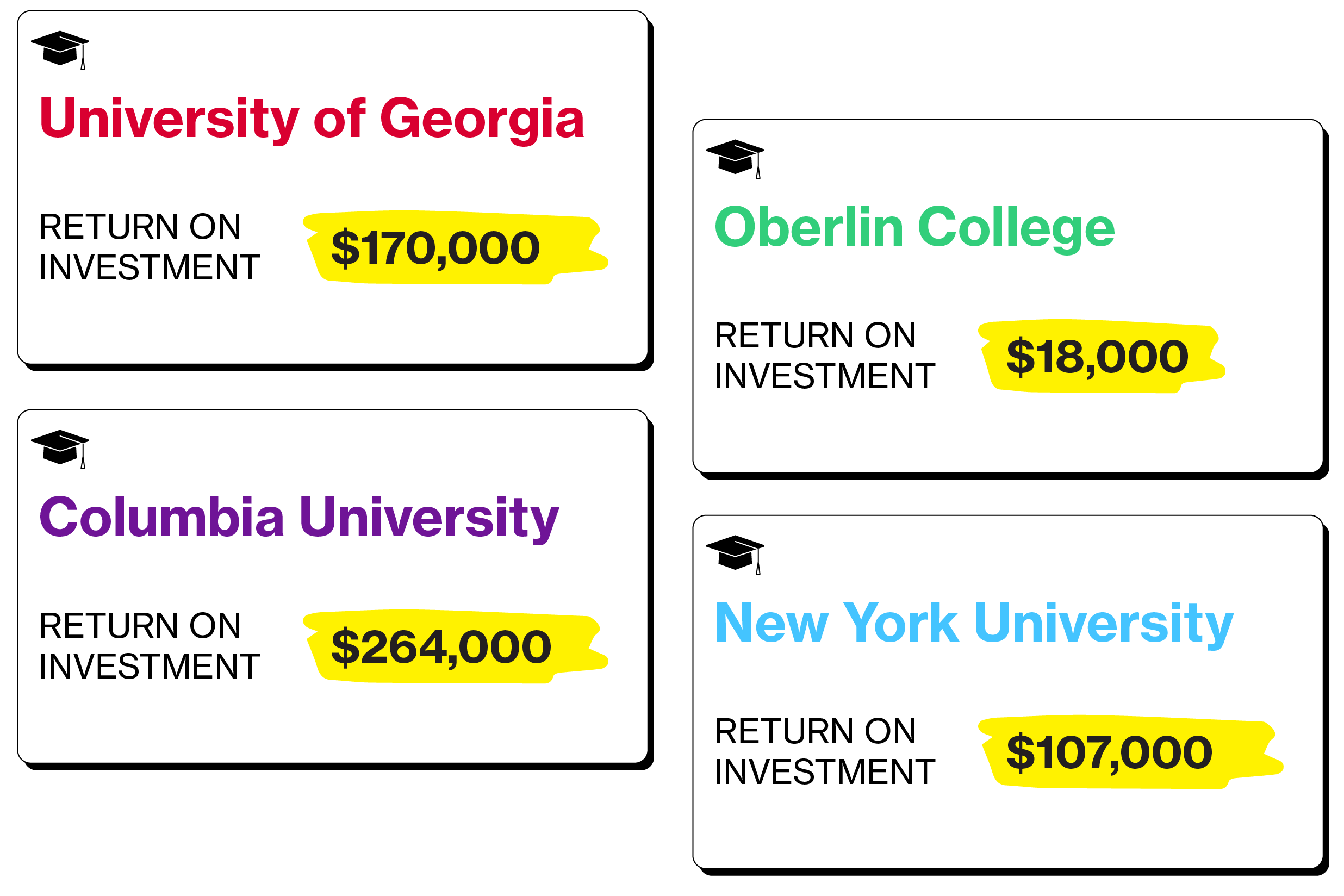Click the $264,000 highlighted return value
Image resolution: width=1344 pixels, height=896 pixels.
[x=441, y=648]
